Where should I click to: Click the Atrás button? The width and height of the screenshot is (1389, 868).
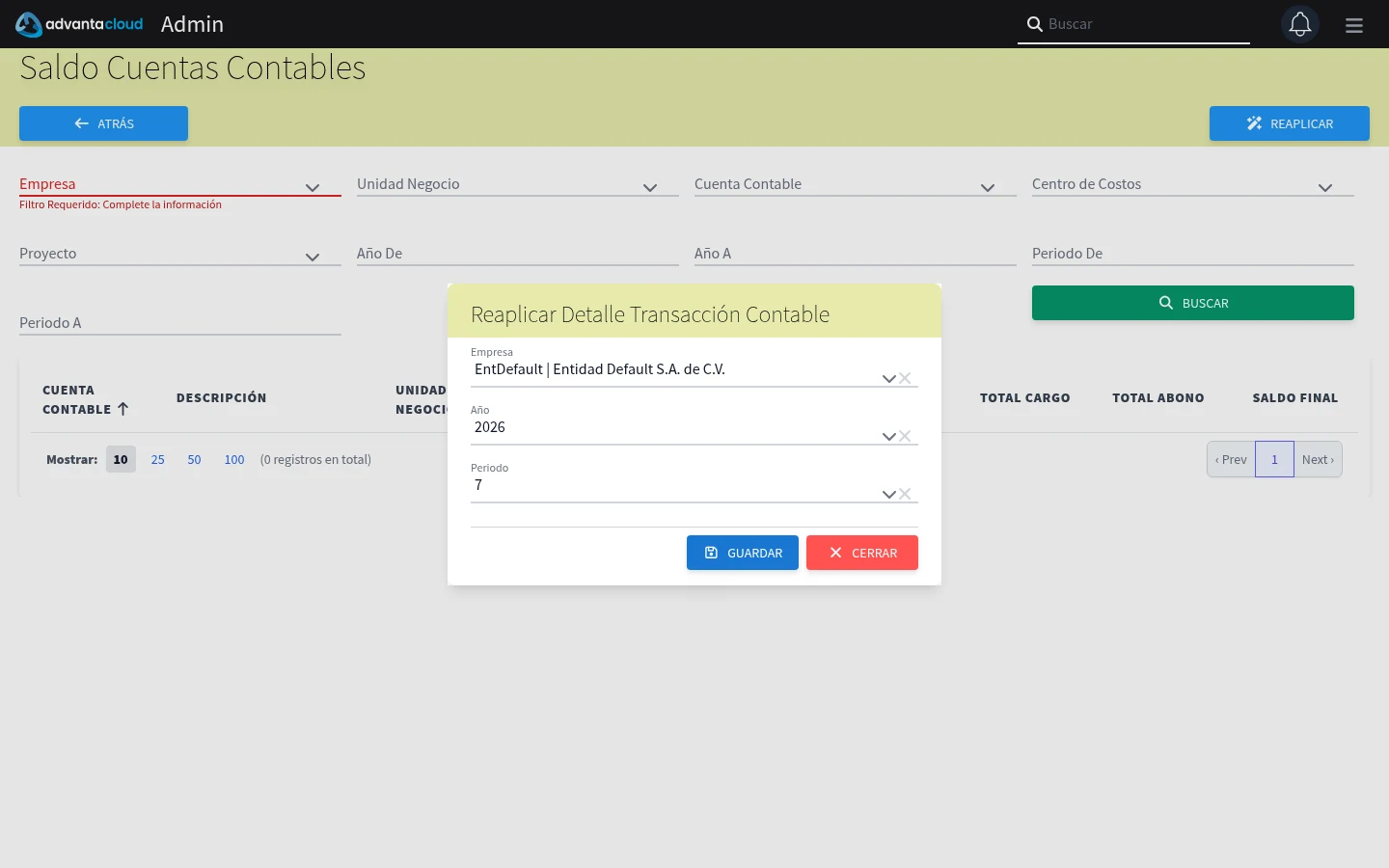coord(103,123)
